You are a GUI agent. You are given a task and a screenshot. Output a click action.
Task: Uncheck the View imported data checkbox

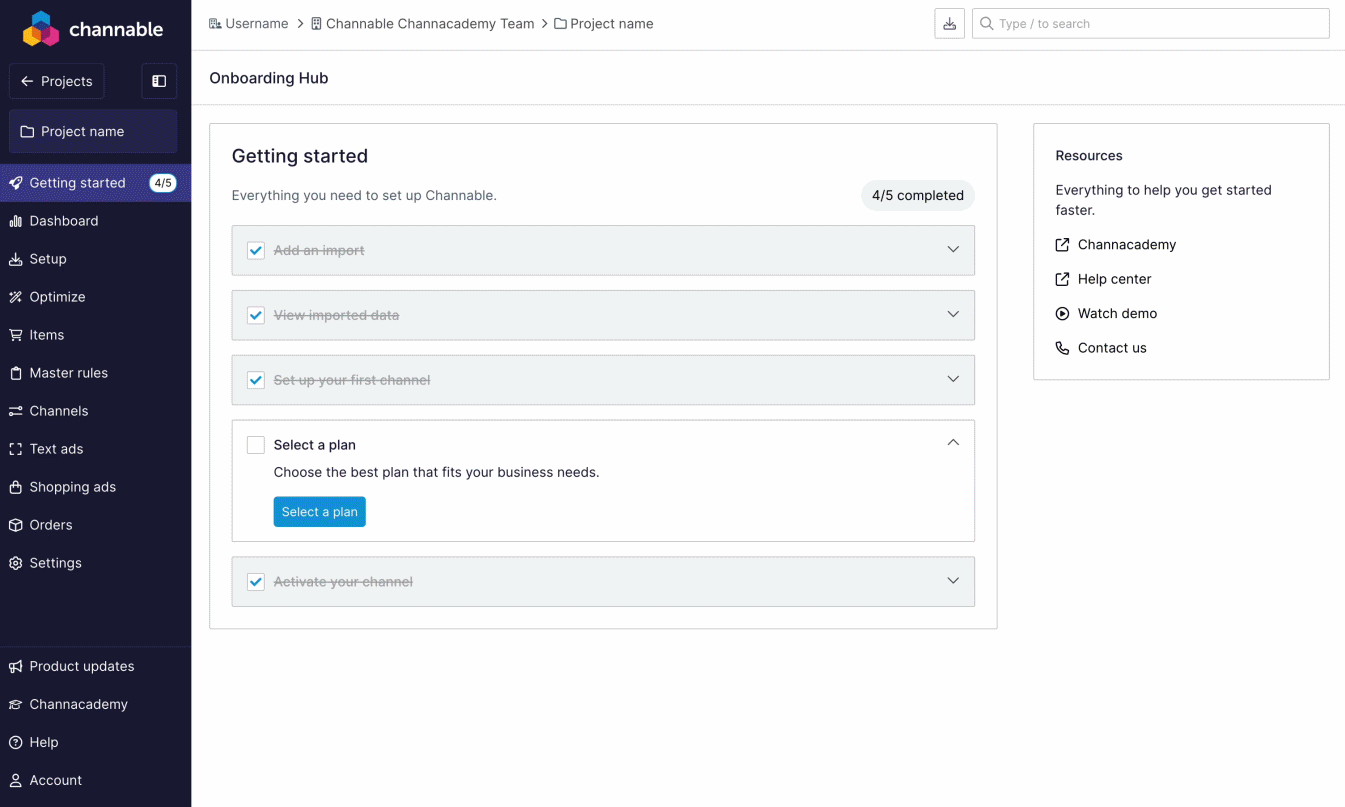tap(256, 315)
